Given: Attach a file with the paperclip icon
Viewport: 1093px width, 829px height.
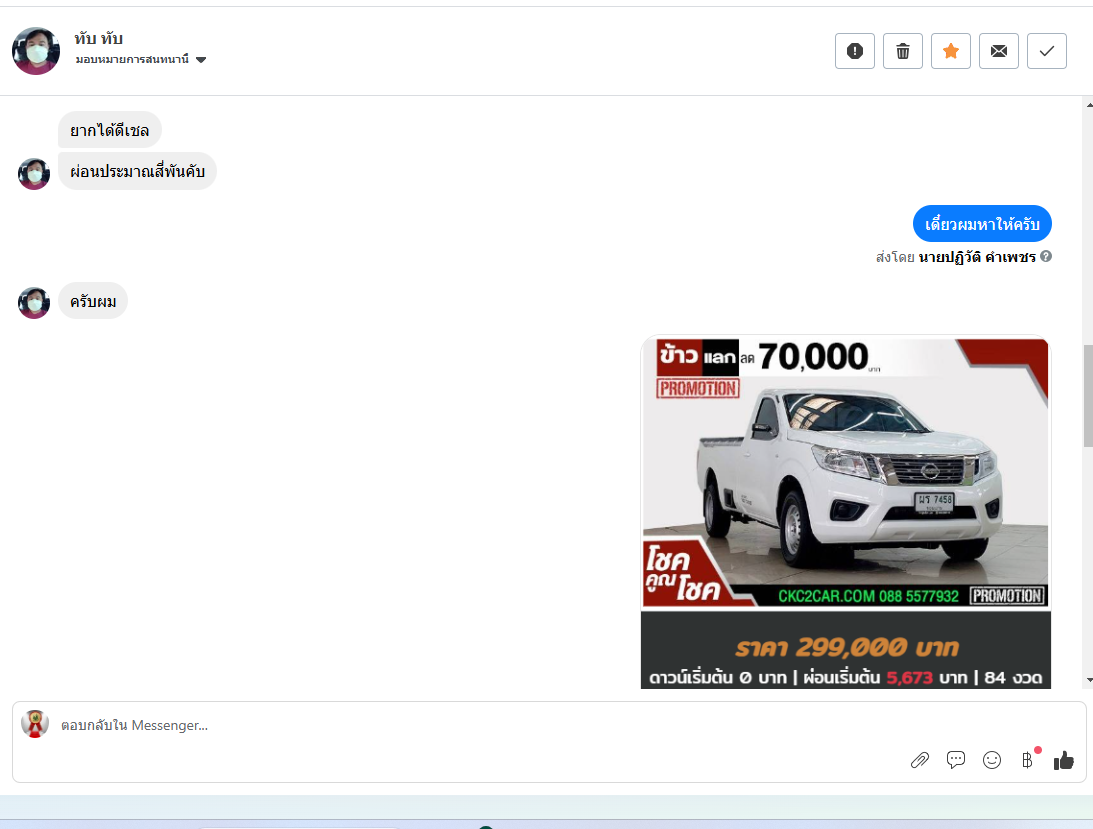Looking at the screenshot, I should 919,760.
